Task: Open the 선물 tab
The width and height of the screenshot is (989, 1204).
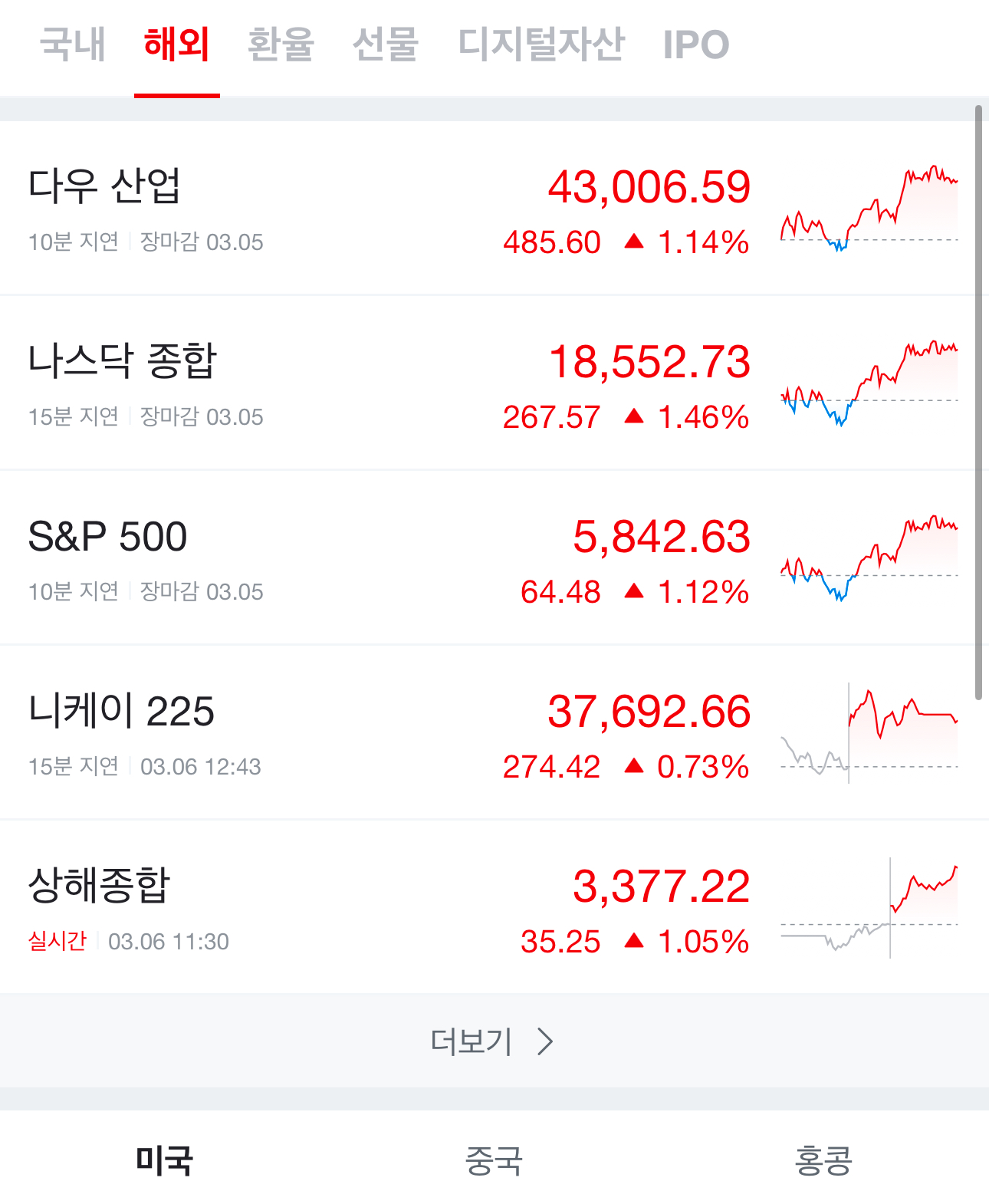Action: coord(386,44)
